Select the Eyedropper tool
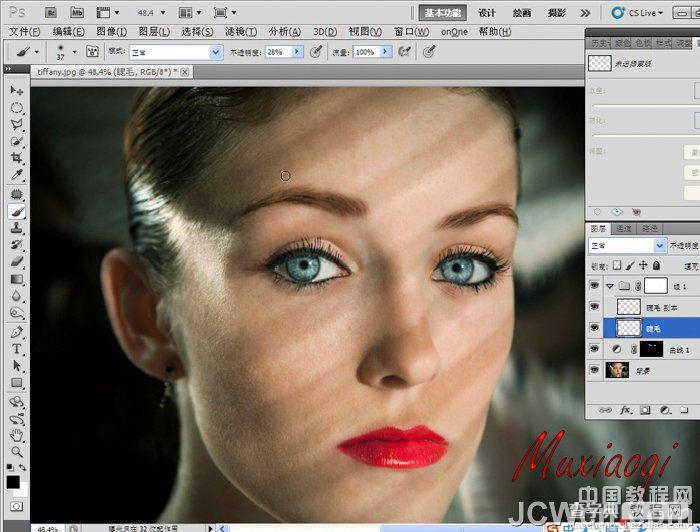The image size is (700, 532). 17,175
